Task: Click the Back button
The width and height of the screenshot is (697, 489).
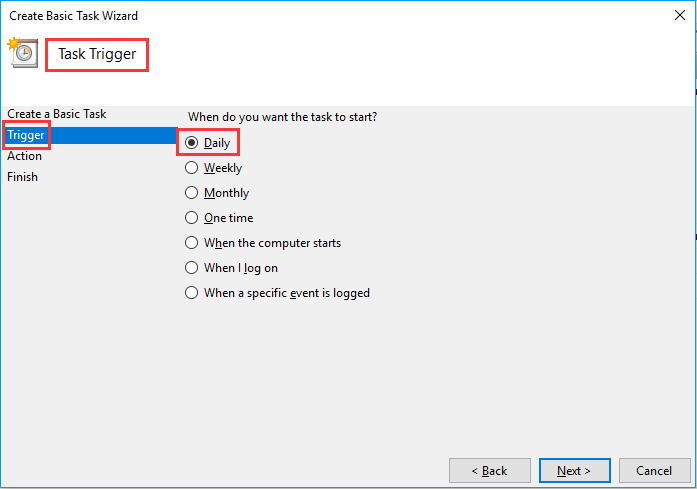Action: [x=489, y=470]
